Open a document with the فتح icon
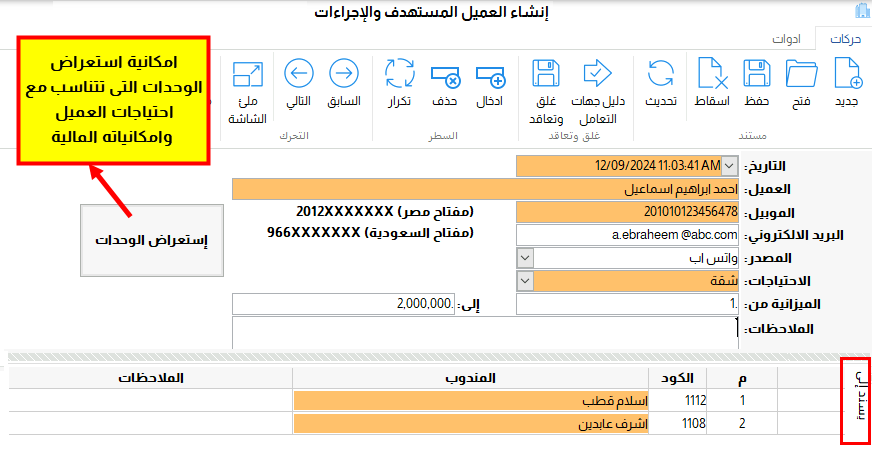 pyautogui.click(x=801, y=75)
